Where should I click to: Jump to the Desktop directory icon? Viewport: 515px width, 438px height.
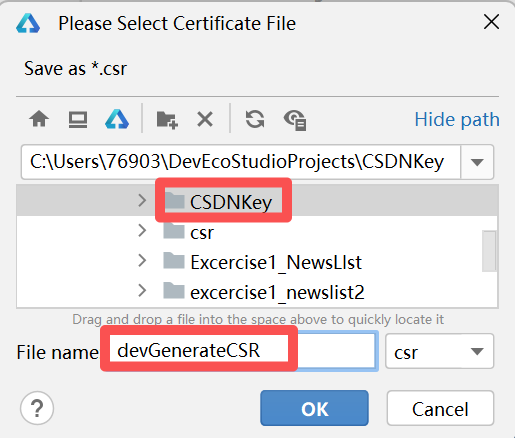coord(78,119)
